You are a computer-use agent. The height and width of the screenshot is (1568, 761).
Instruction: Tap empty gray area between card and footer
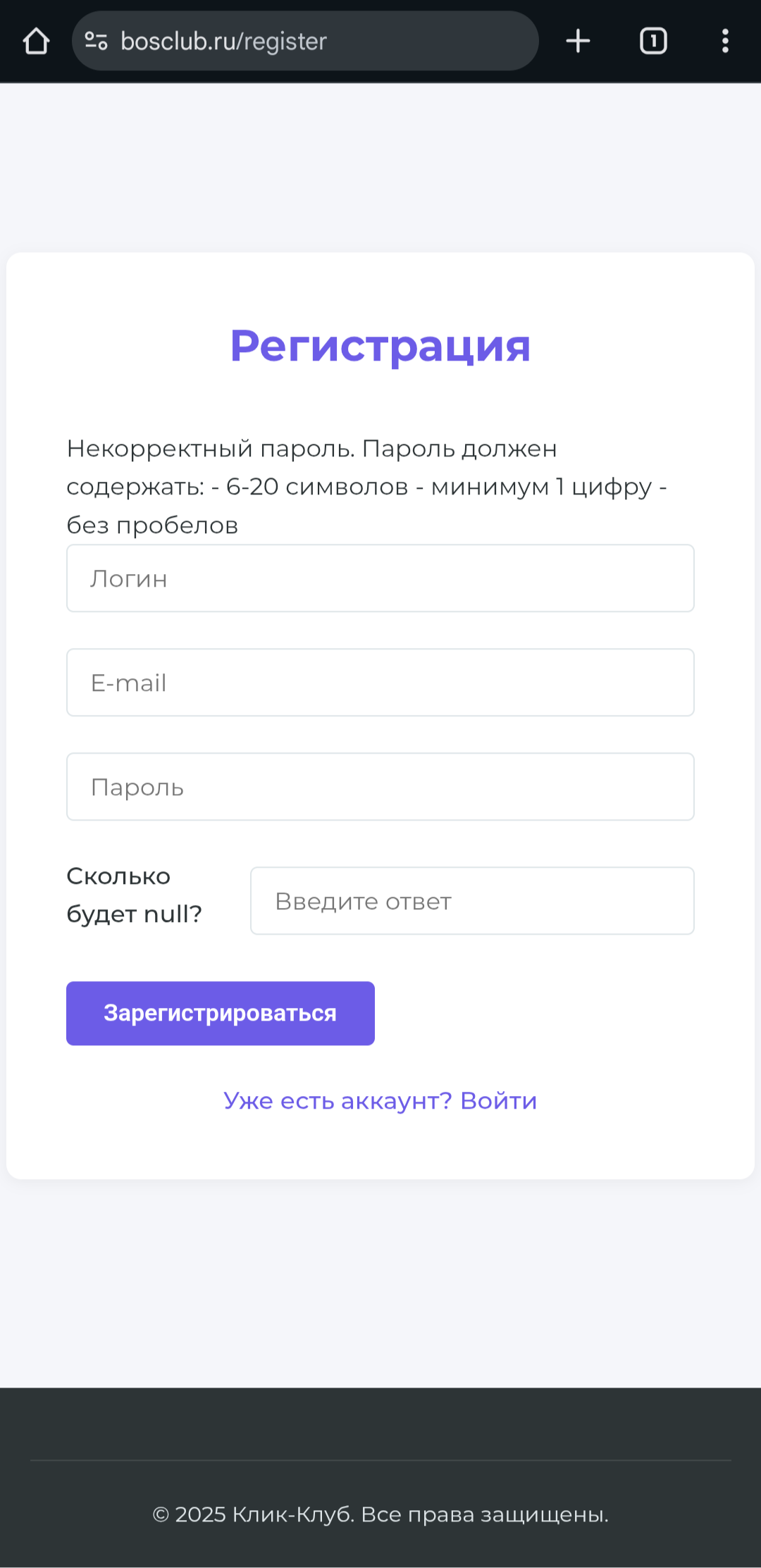[x=380, y=1282]
